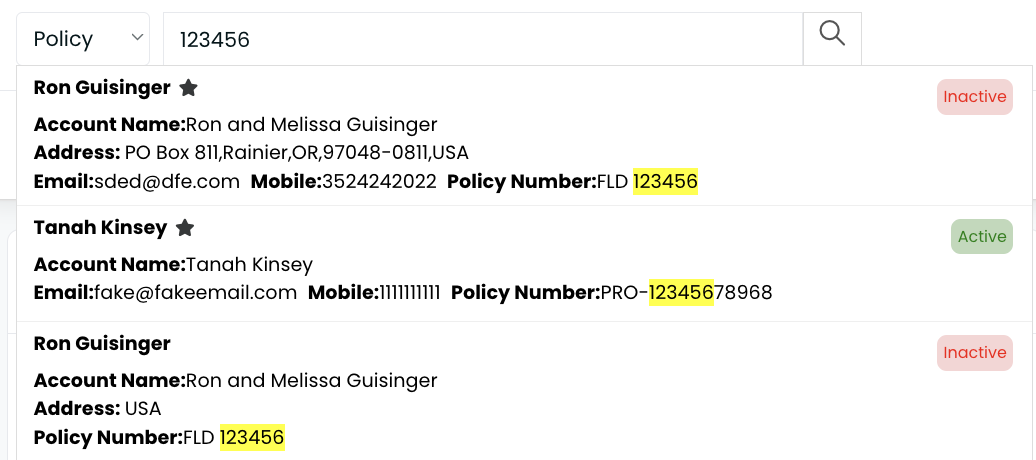
Task: Click the Inactive badge on first result
Action: click(x=975, y=97)
